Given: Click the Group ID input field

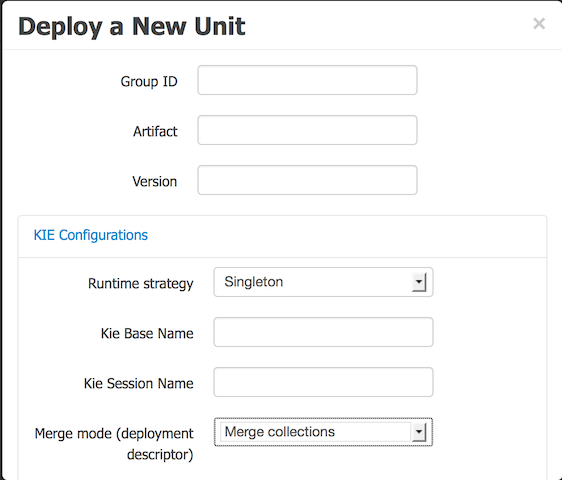Looking at the screenshot, I should coord(307,80).
